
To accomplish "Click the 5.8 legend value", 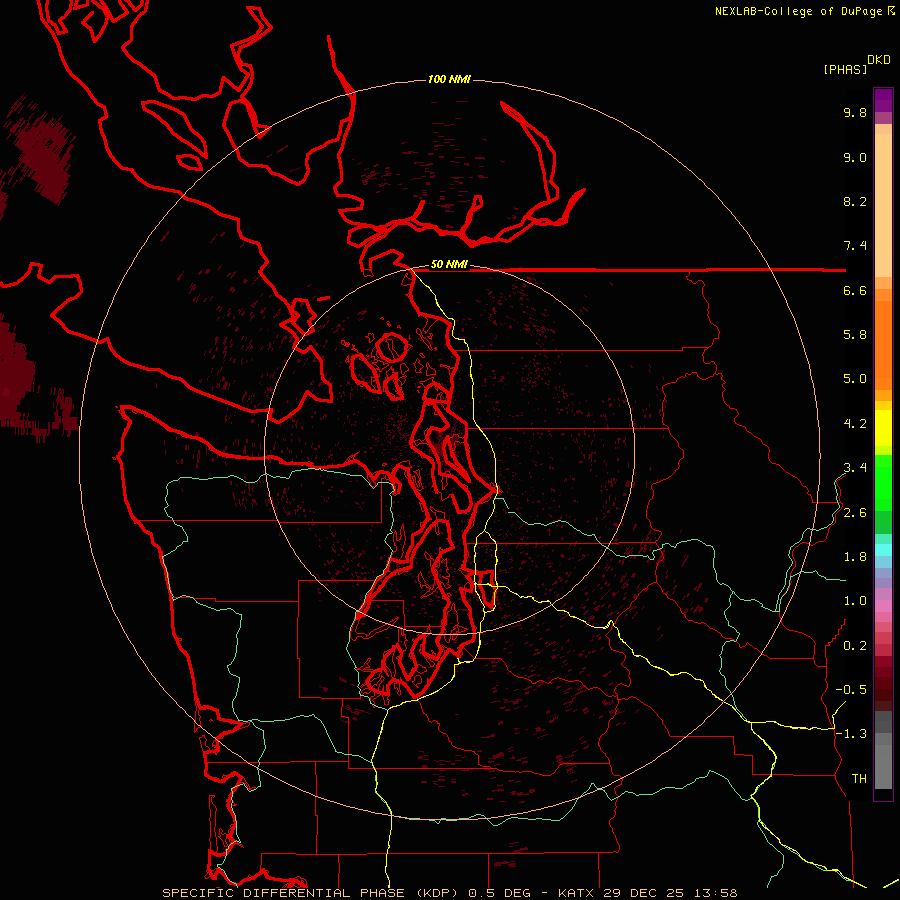I will tap(855, 335).
